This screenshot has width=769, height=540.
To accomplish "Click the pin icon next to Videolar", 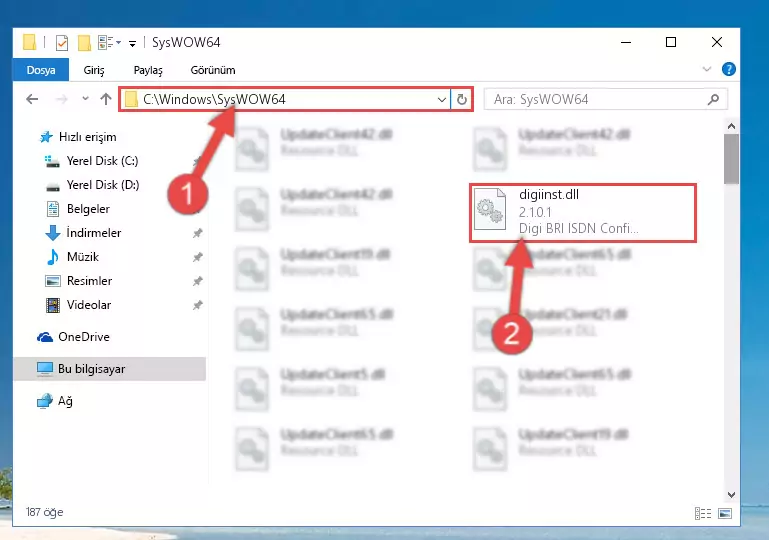I will [x=197, y=305].
